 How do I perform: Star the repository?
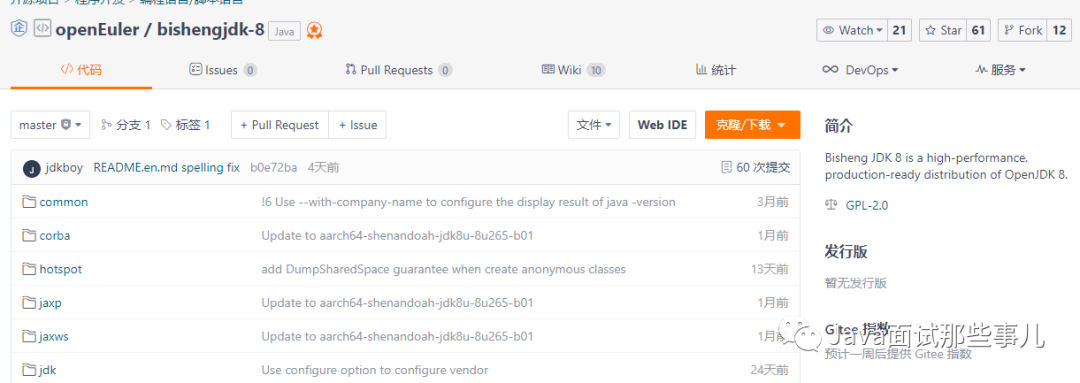tap(943, 30)
